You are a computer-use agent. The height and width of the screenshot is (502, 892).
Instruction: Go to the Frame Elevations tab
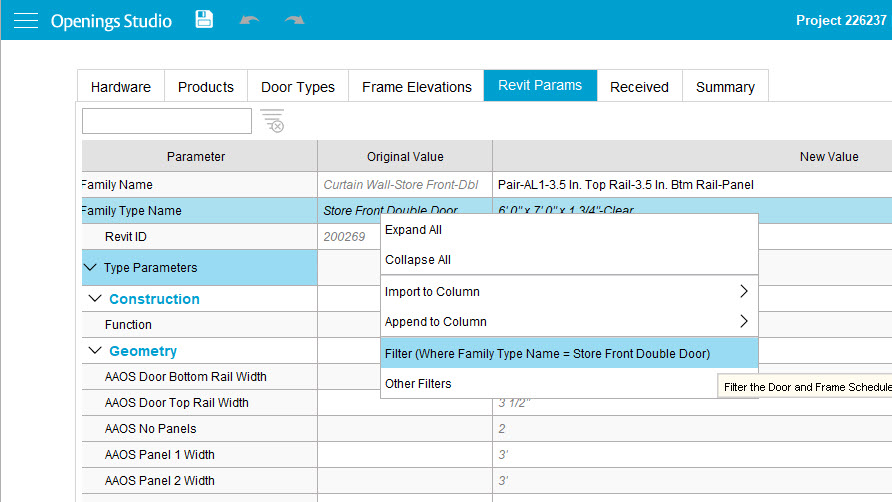(416, 87)
